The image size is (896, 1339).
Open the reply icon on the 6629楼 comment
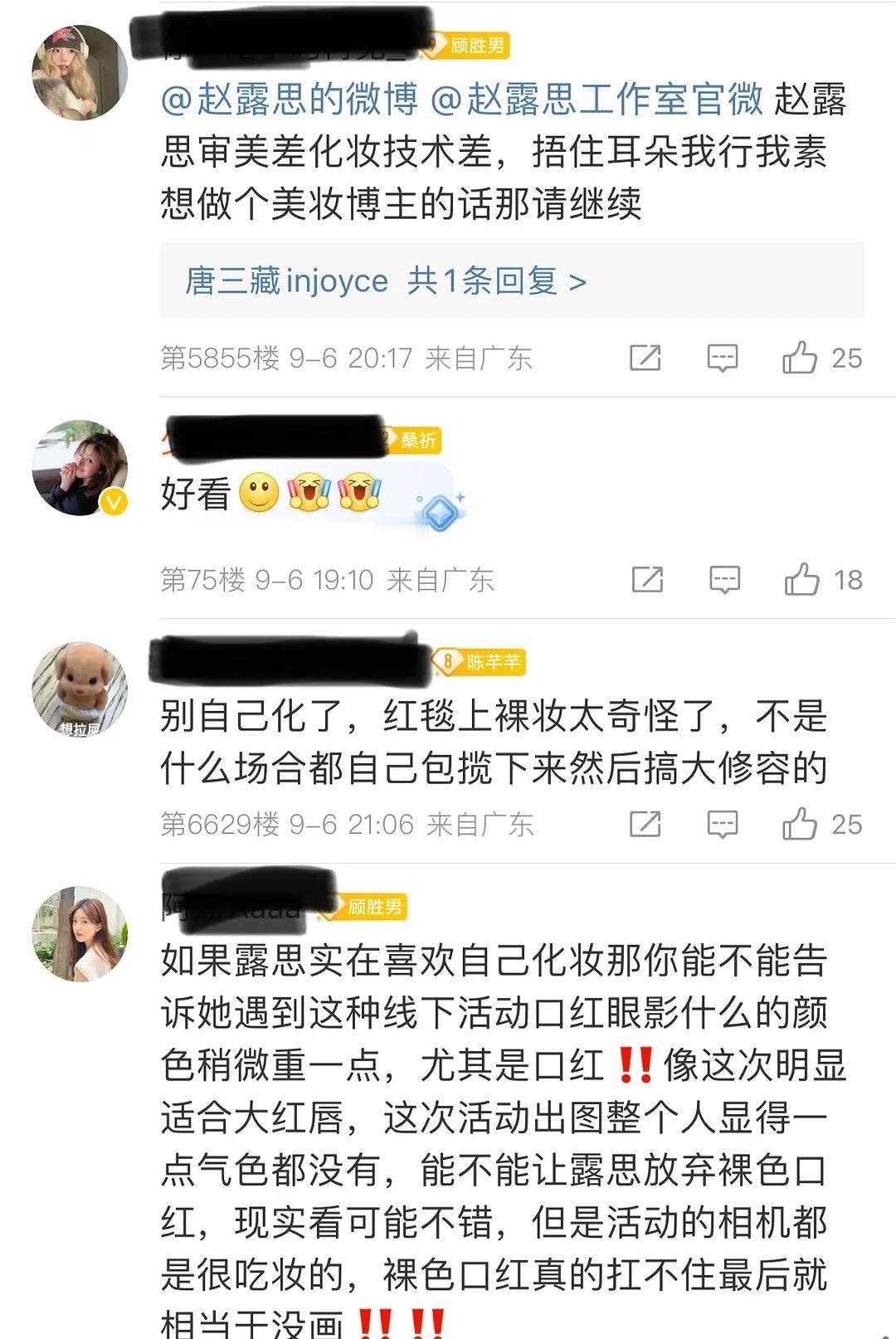pyautogui.click(x=722, y=825)
